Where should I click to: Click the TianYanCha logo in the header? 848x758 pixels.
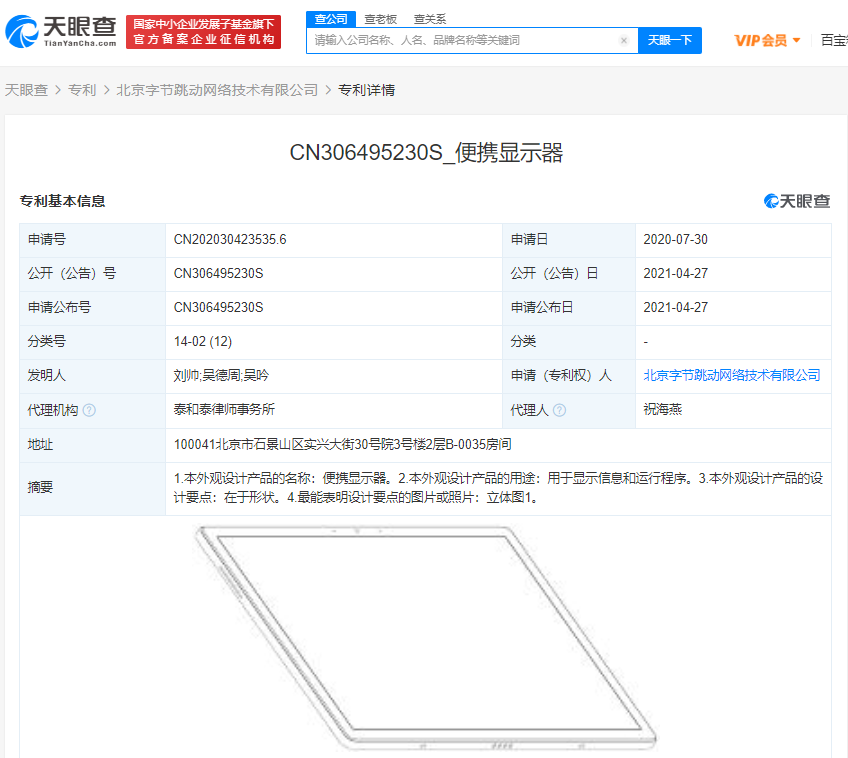tap(61, 31)
